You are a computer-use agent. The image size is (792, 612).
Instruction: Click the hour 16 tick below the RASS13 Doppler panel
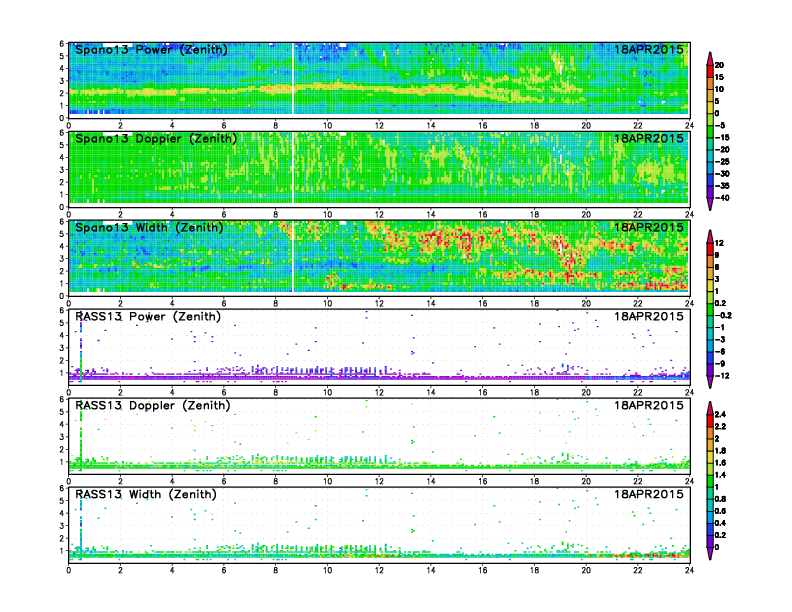(482, 481)
